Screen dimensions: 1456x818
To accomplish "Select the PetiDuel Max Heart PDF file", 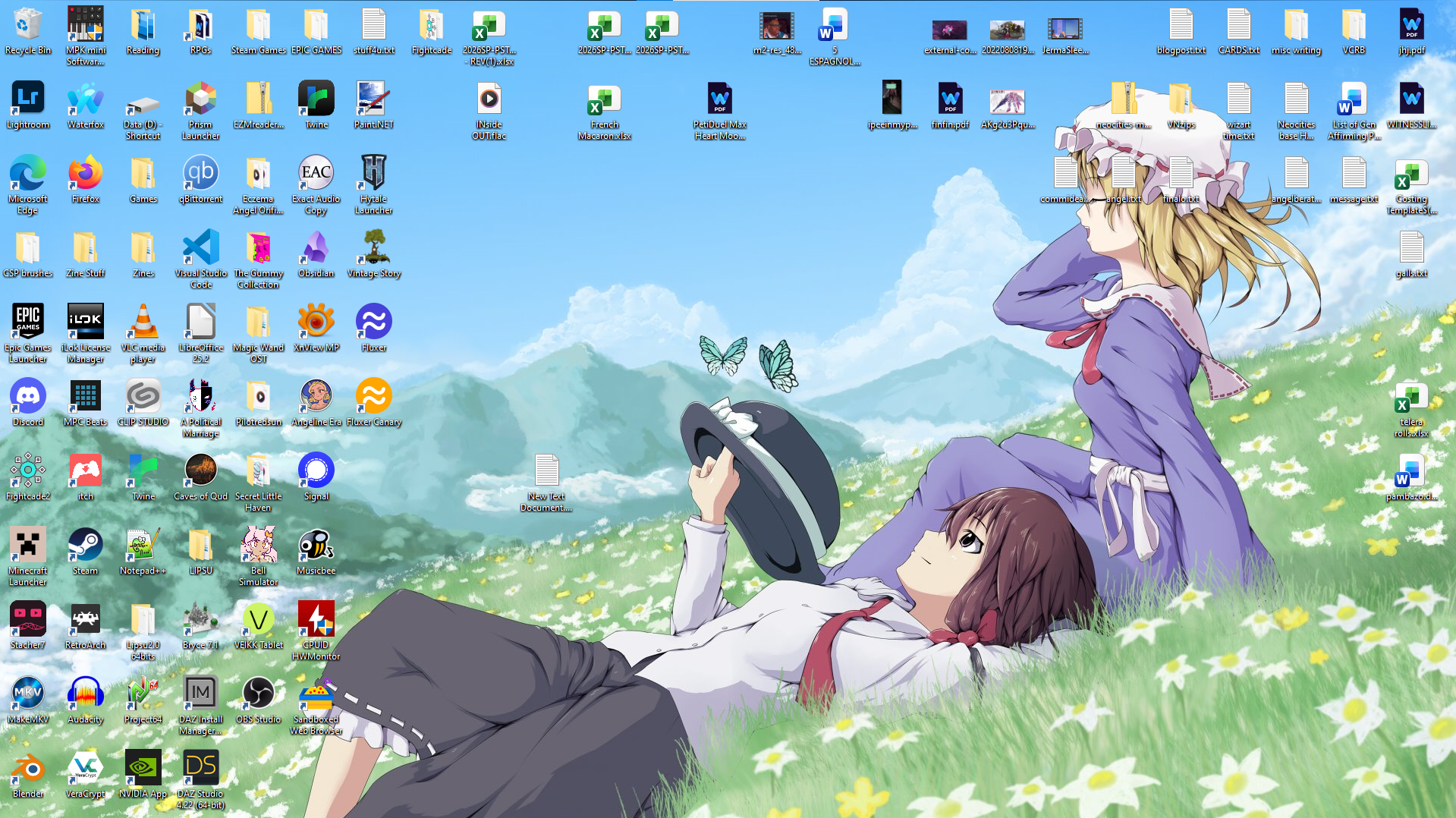I will (x=720, y=112).
